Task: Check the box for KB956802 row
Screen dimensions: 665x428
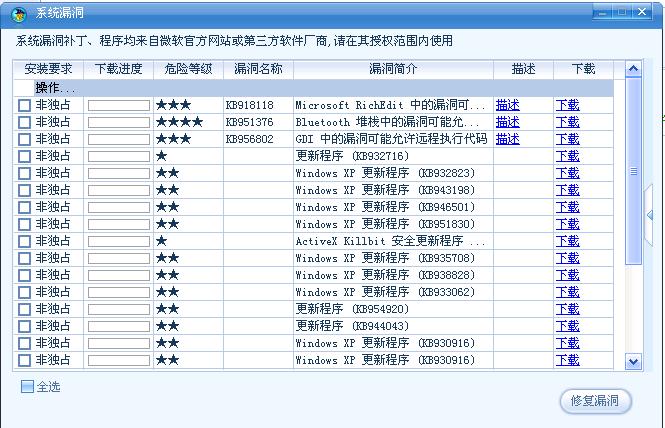Action: coord(25,139)
